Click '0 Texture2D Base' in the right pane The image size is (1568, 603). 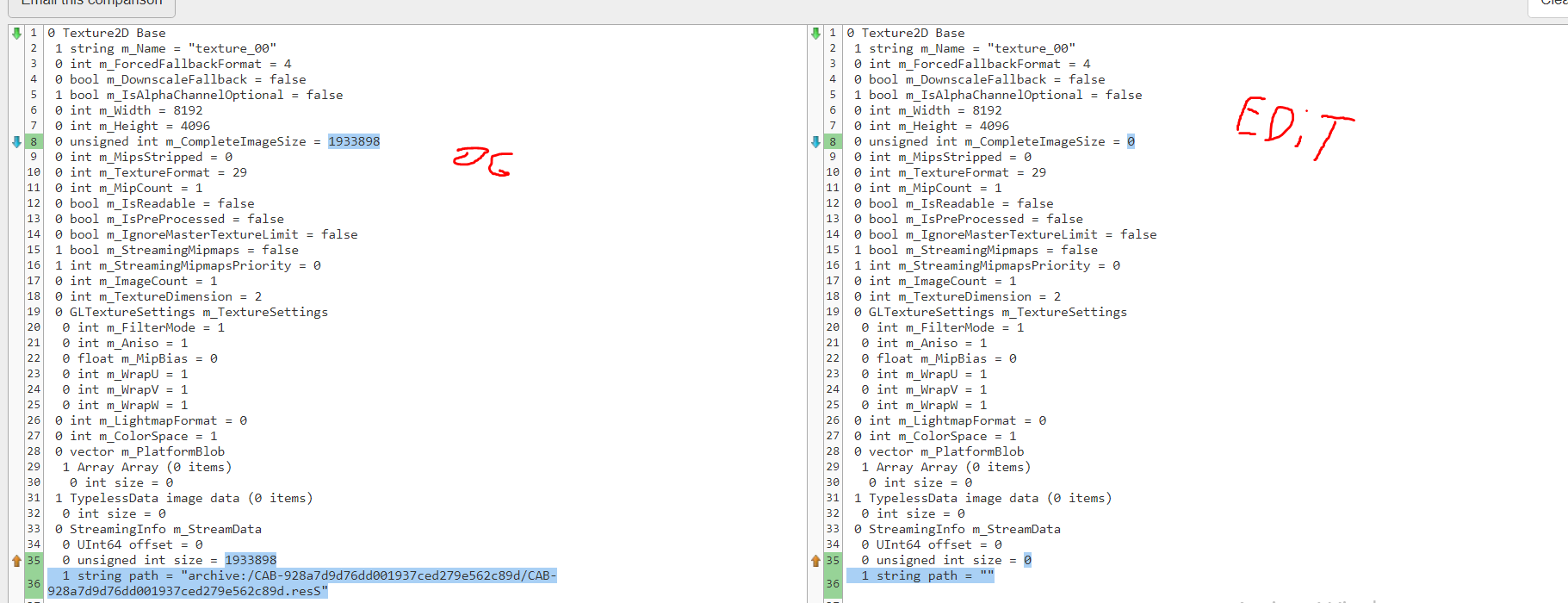(x=906, y=33)
